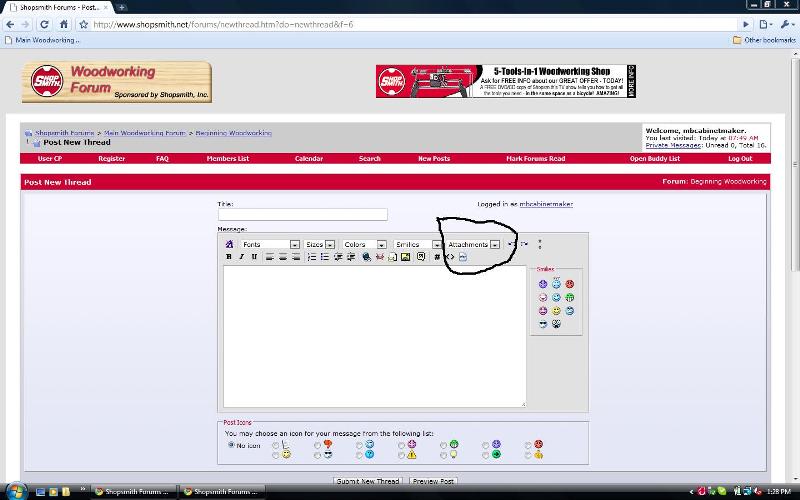The height and width of the screenshot is (500, 800).
Task: Select the No icon radio button
Action: pos(231,445)
